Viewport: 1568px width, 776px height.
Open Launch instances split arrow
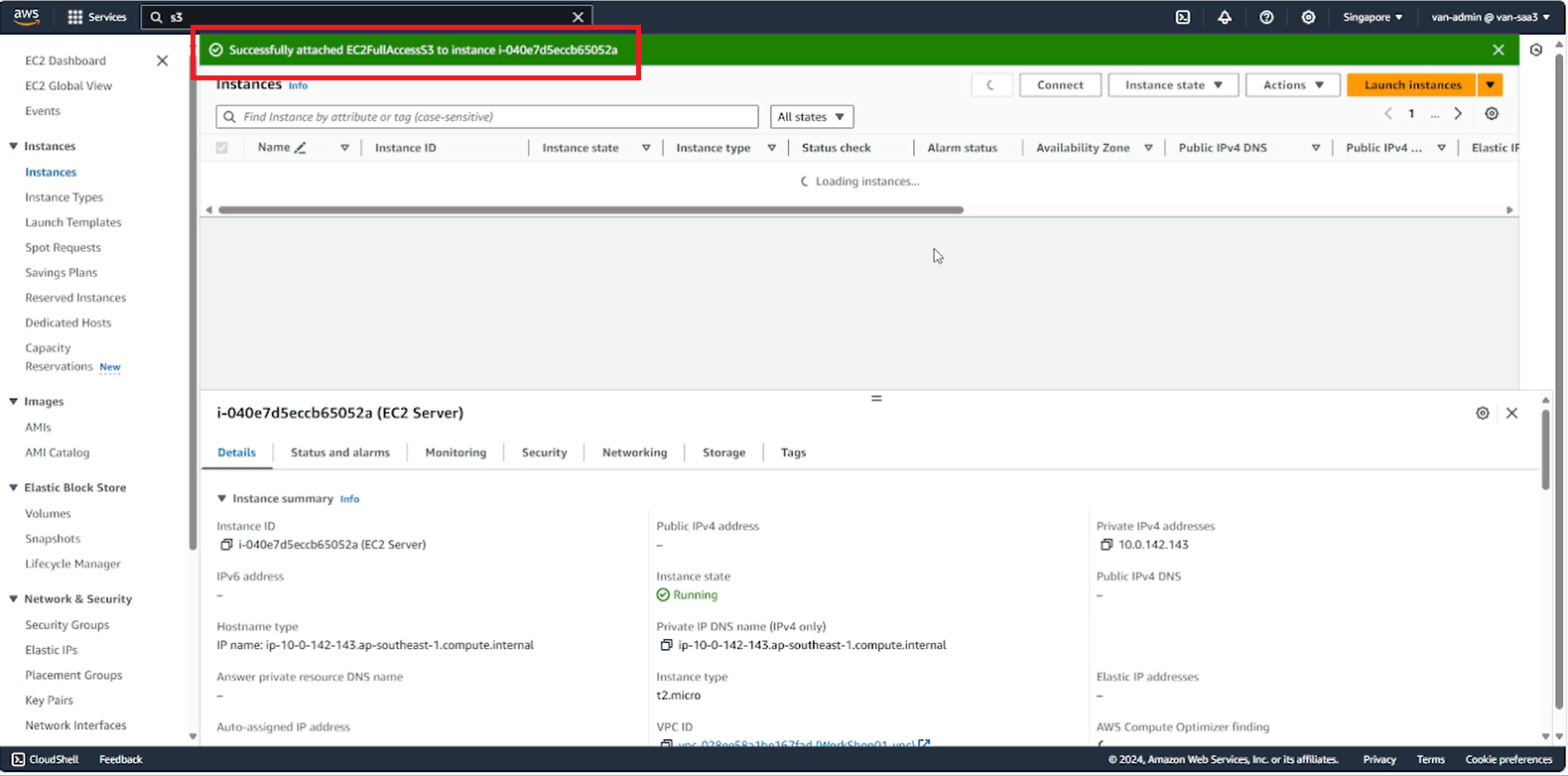click(x=1491, y=85)
